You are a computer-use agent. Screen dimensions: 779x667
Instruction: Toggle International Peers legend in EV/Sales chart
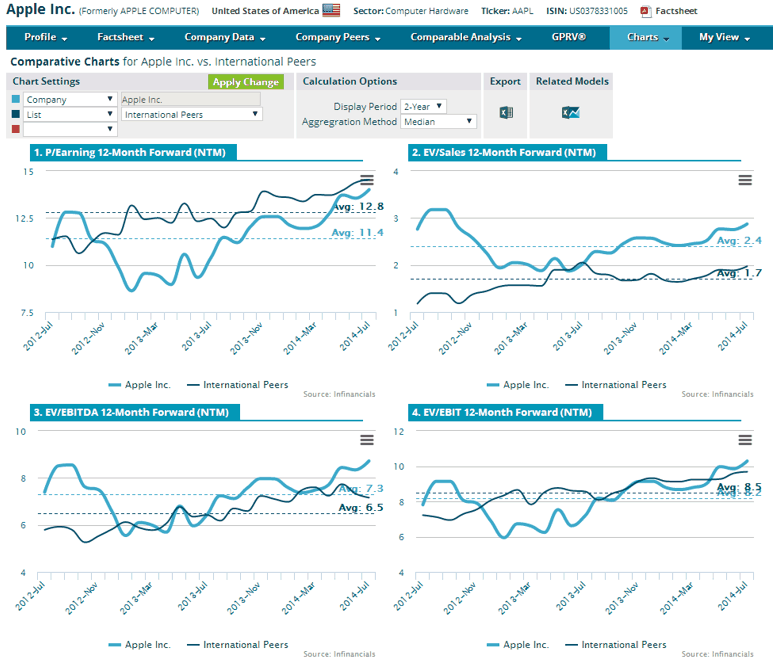coord(616,385)
